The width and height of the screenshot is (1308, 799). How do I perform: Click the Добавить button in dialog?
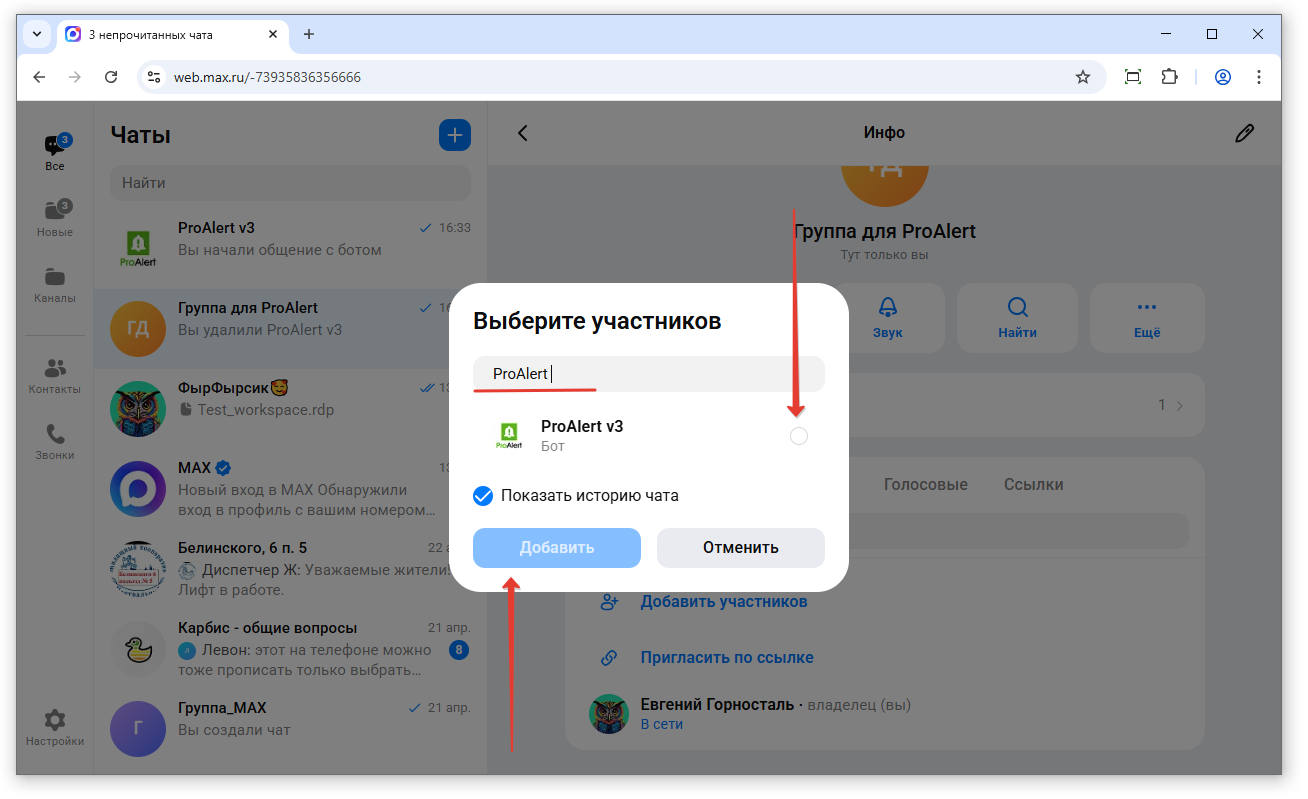click(x=556, y=548)
